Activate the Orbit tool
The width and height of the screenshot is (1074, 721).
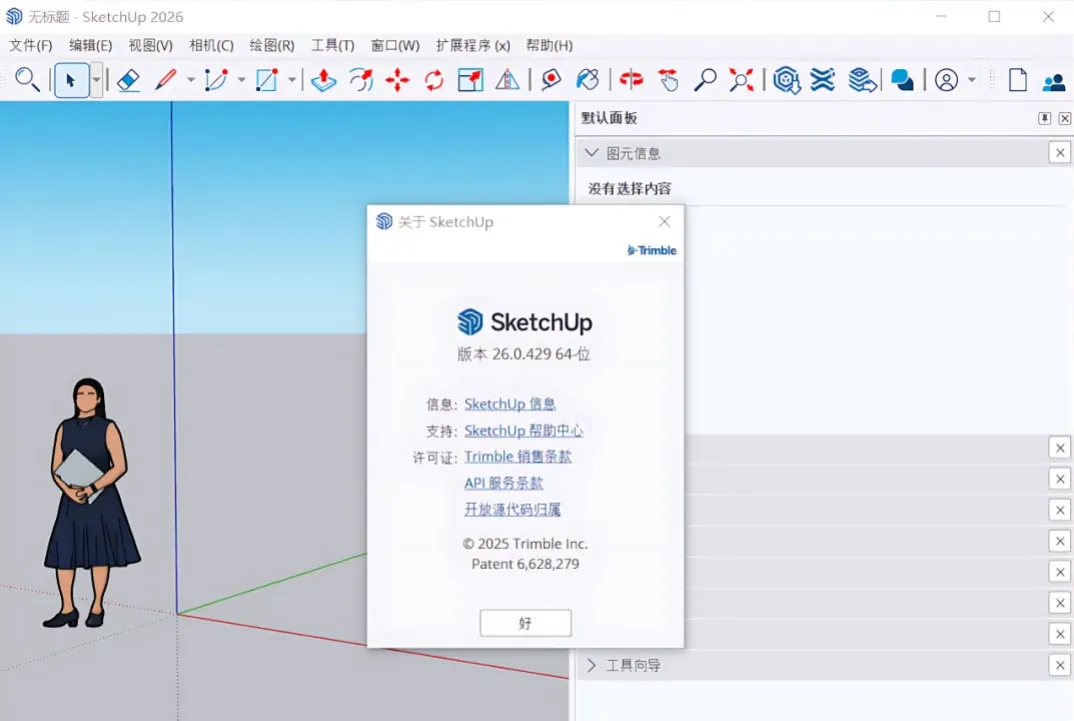631,80
